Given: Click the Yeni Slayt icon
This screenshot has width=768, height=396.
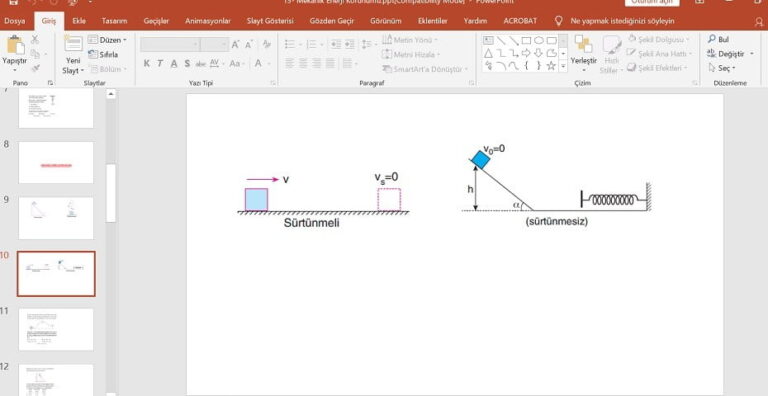Looking at the screenshot, I should coord(73,44).
